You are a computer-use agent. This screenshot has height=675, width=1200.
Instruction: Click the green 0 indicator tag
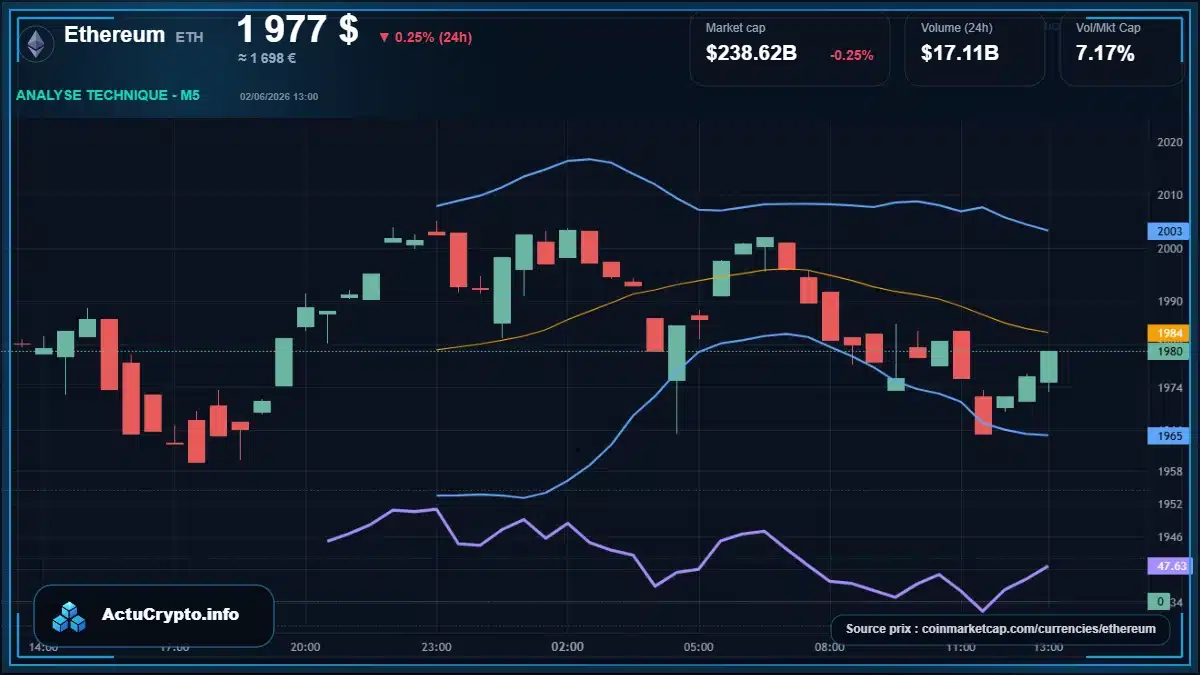(1160, 601)
